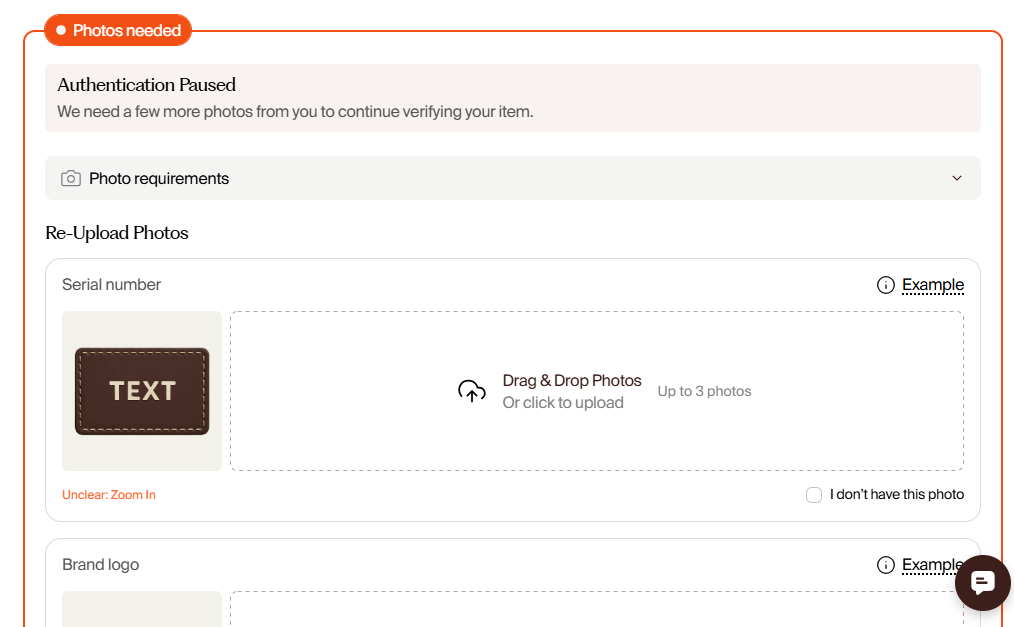Click the info icon next to Brand logo Example
The width and height of the screenshot is (1014, 627).
point(885,565)
